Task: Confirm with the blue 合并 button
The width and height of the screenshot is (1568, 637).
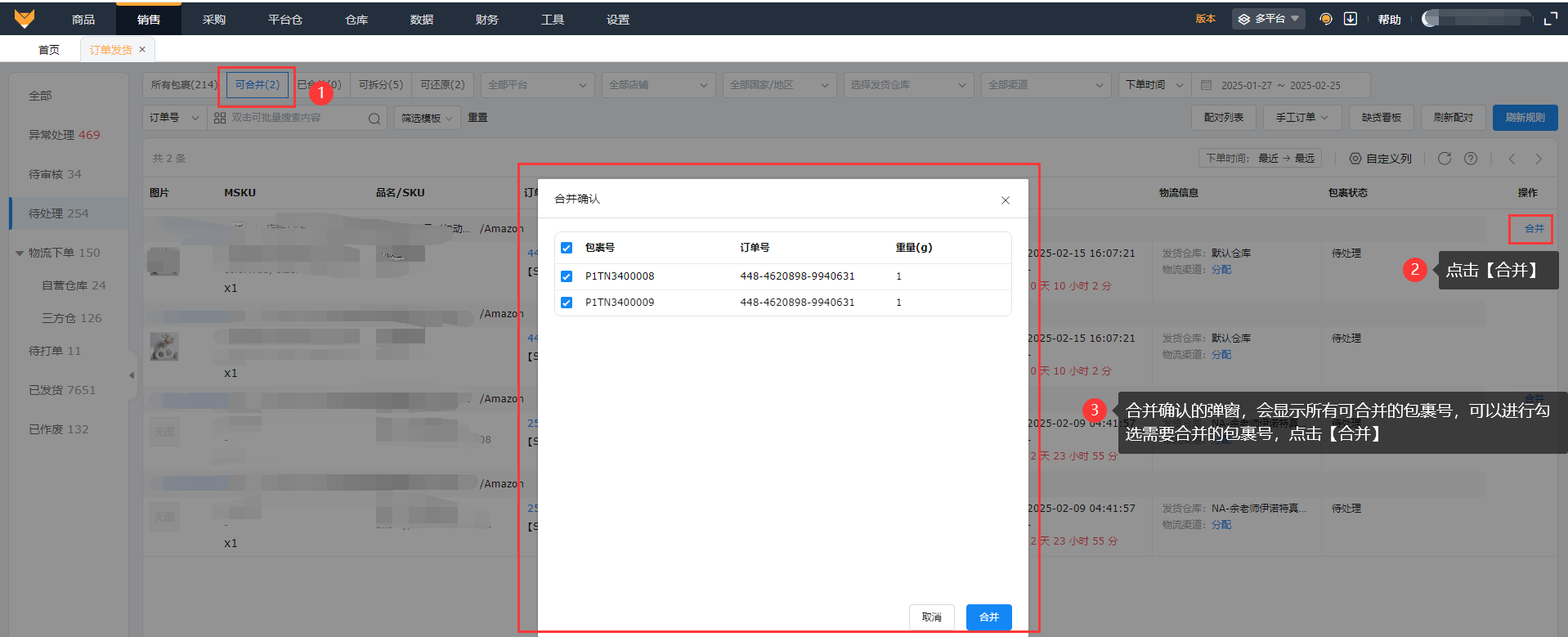Action: [x=989, y=617]
